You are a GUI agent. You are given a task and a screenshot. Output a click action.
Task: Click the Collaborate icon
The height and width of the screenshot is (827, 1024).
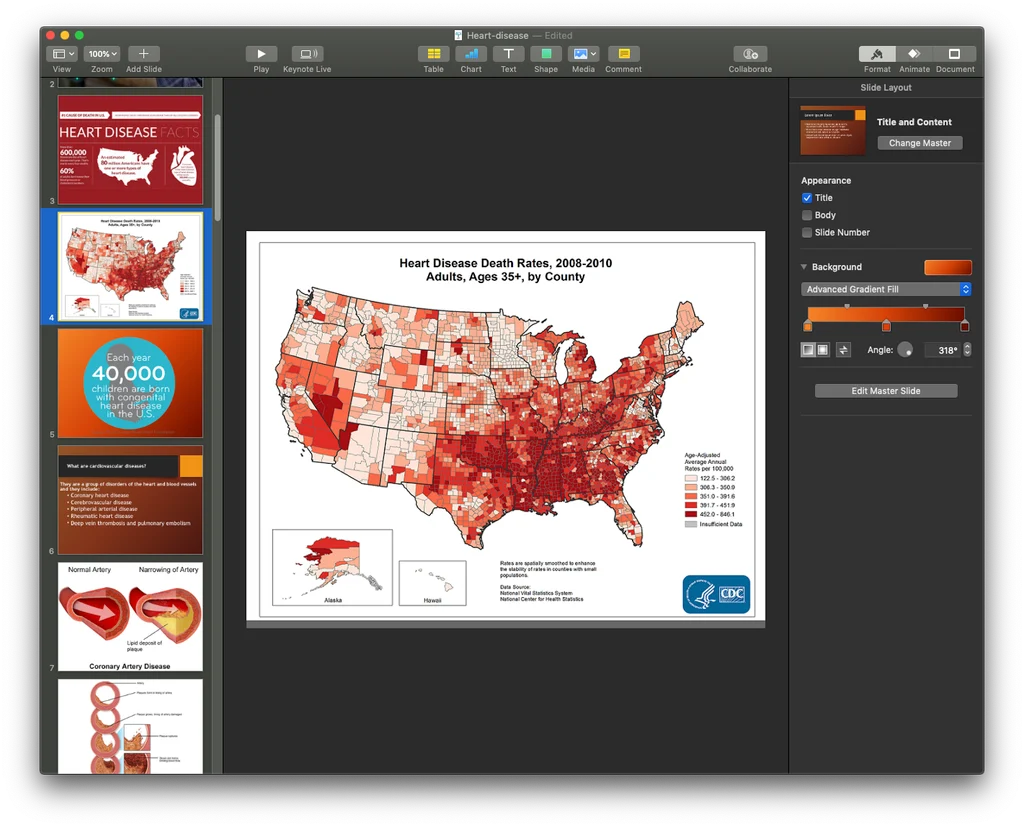tap(750, 54)
